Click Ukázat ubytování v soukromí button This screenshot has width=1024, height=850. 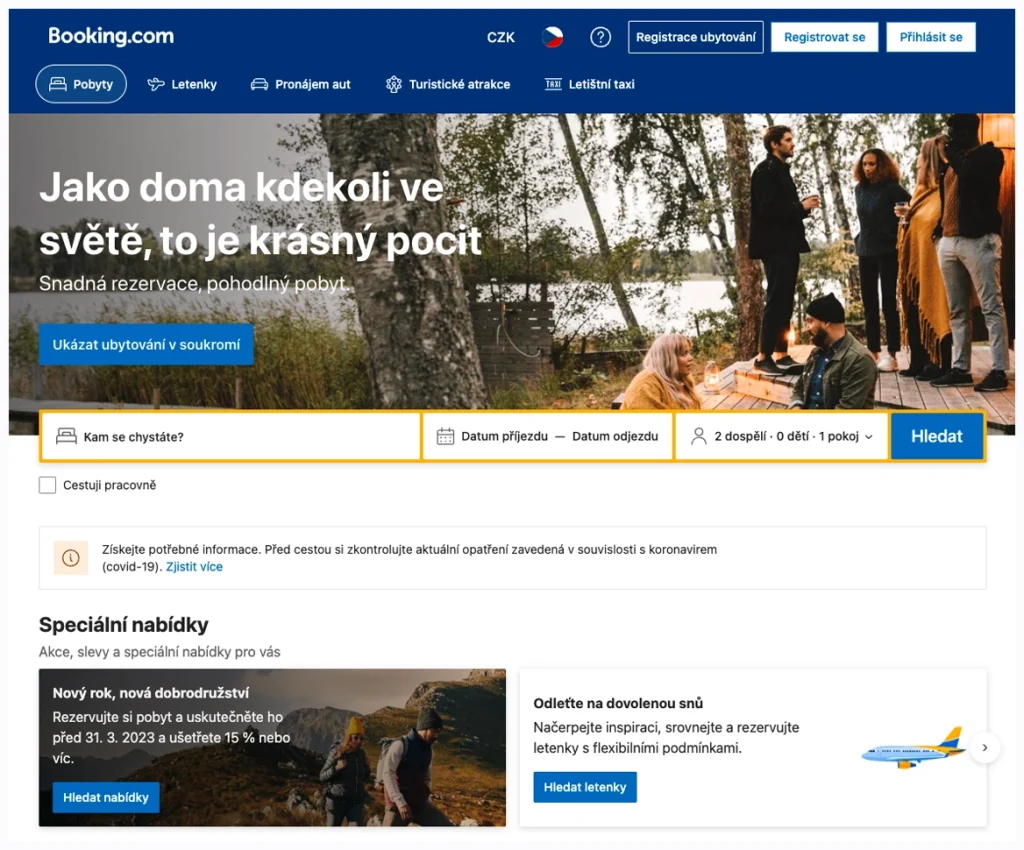click(x=146, y=345)
